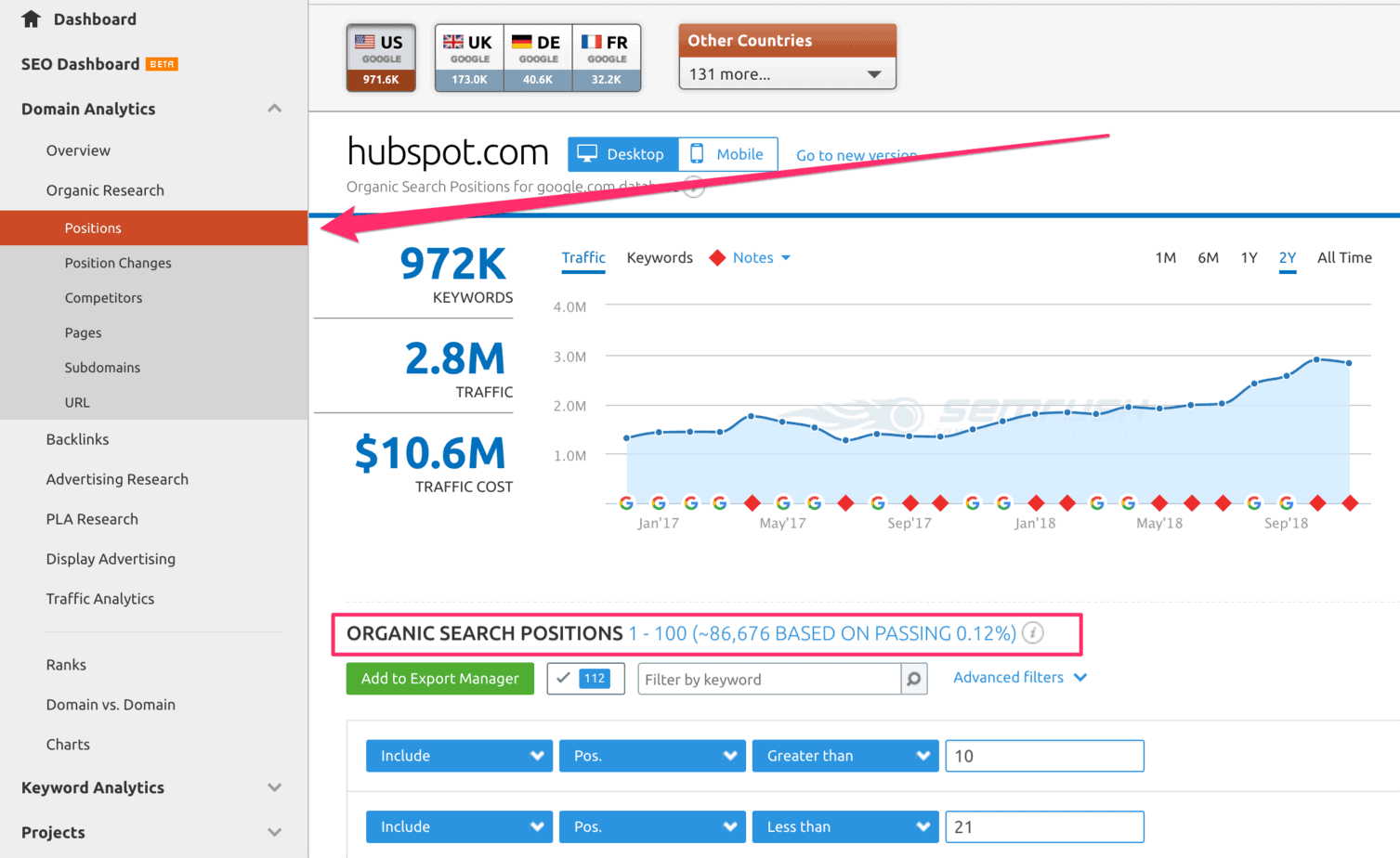Open the Notes dropdown
1400x858 pixels.
click(761, 257)
